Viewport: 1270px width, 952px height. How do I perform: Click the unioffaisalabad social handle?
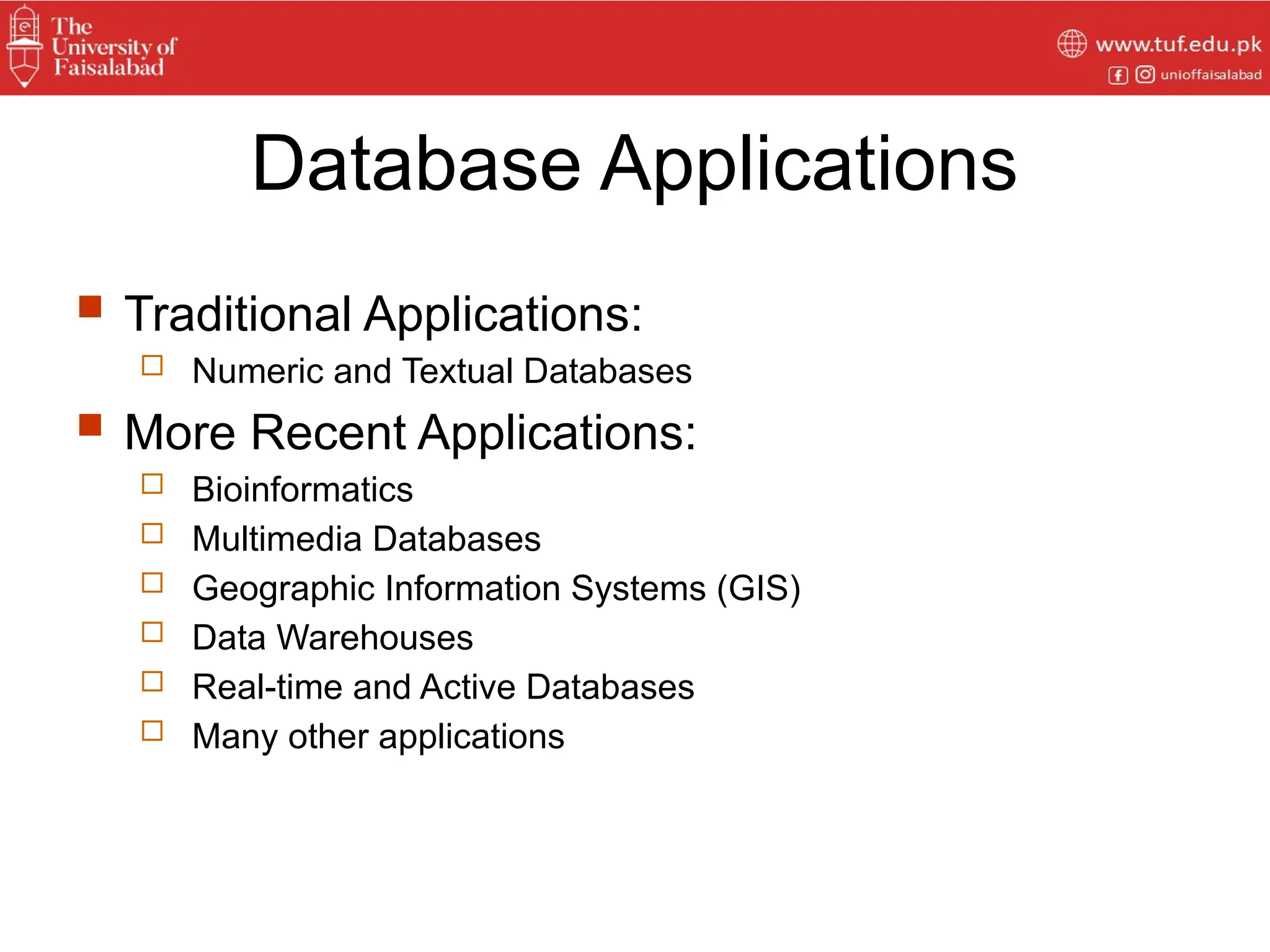tap(1210, 75)
